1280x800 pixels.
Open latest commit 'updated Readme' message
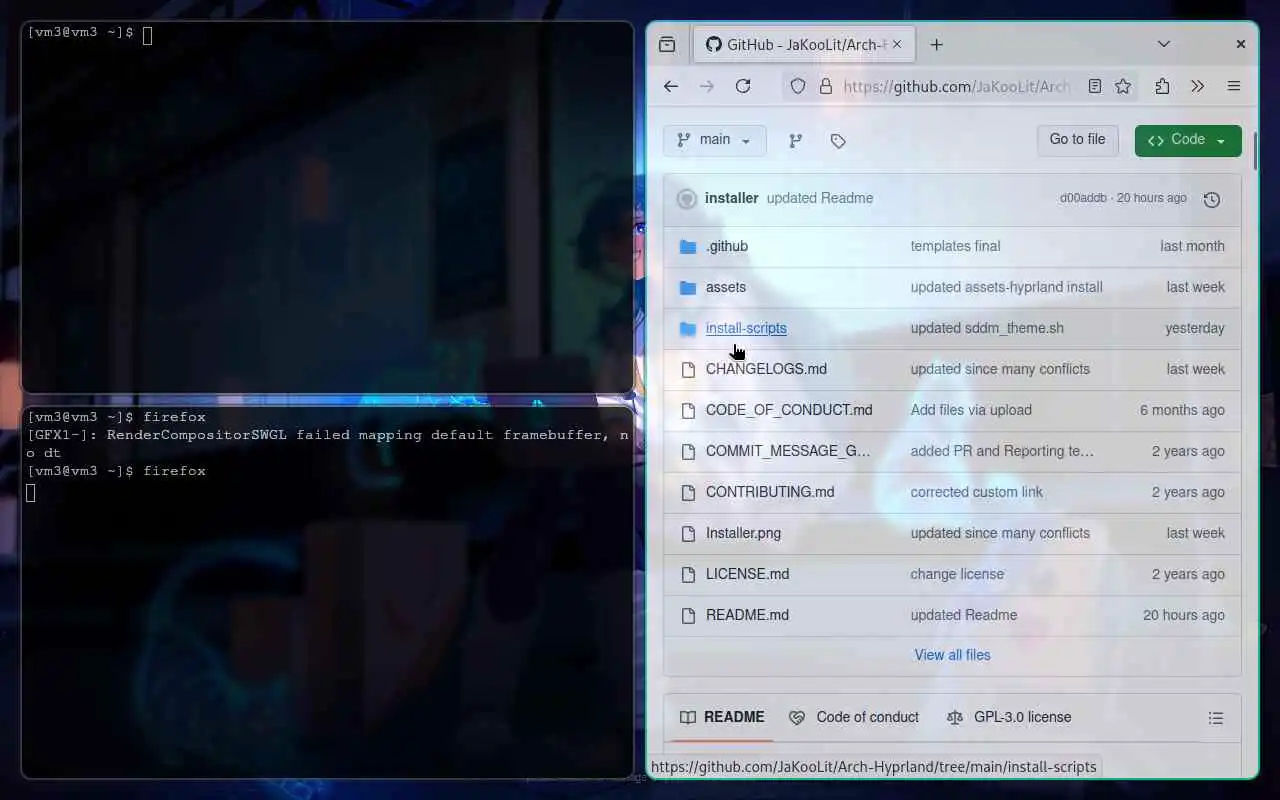point(820,198)
